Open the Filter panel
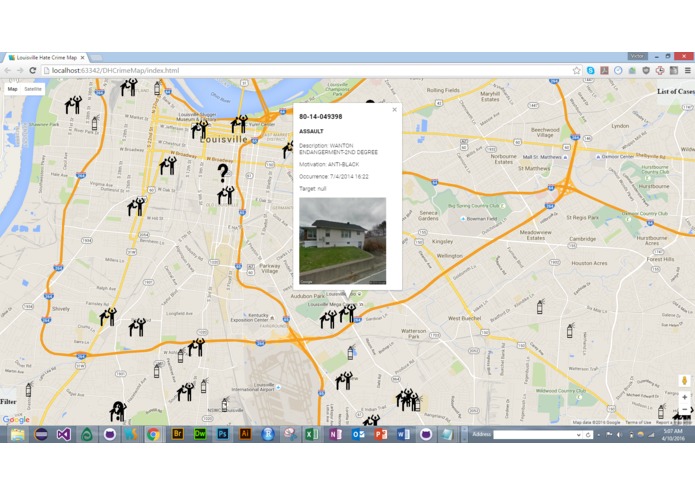Viewport: 695px width, 494px height. tap(8, 401)
